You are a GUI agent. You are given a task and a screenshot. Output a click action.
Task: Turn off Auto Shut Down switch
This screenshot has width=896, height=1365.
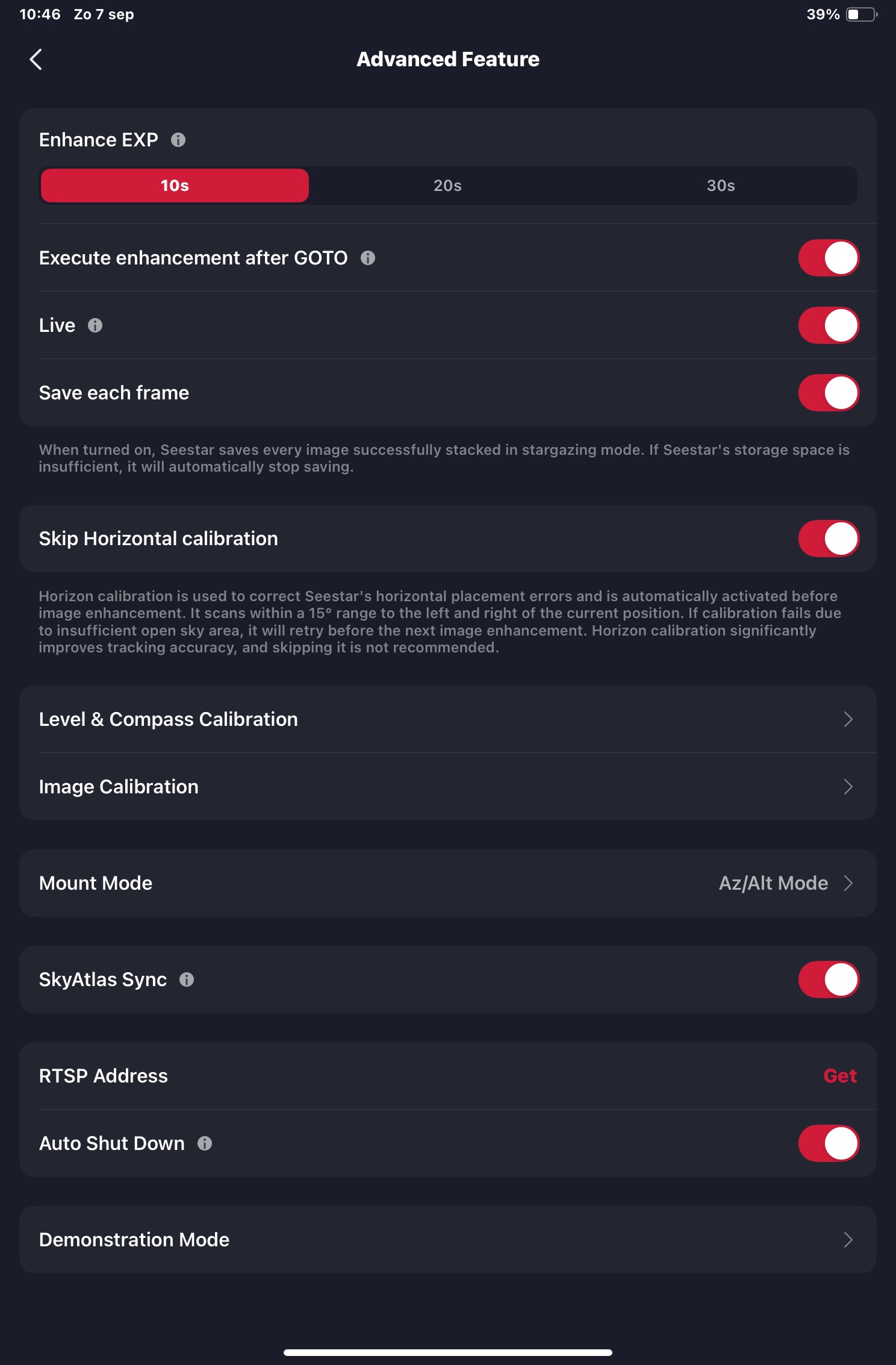tap(829, 1143)
